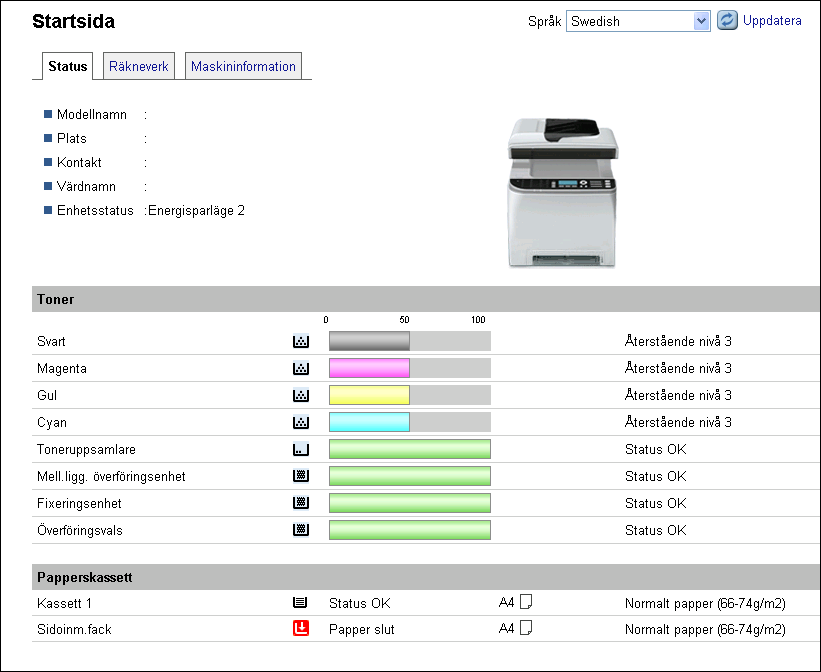The image size is (821, 672).
Task: Select the Status tab
Action: tap(68, 67)
